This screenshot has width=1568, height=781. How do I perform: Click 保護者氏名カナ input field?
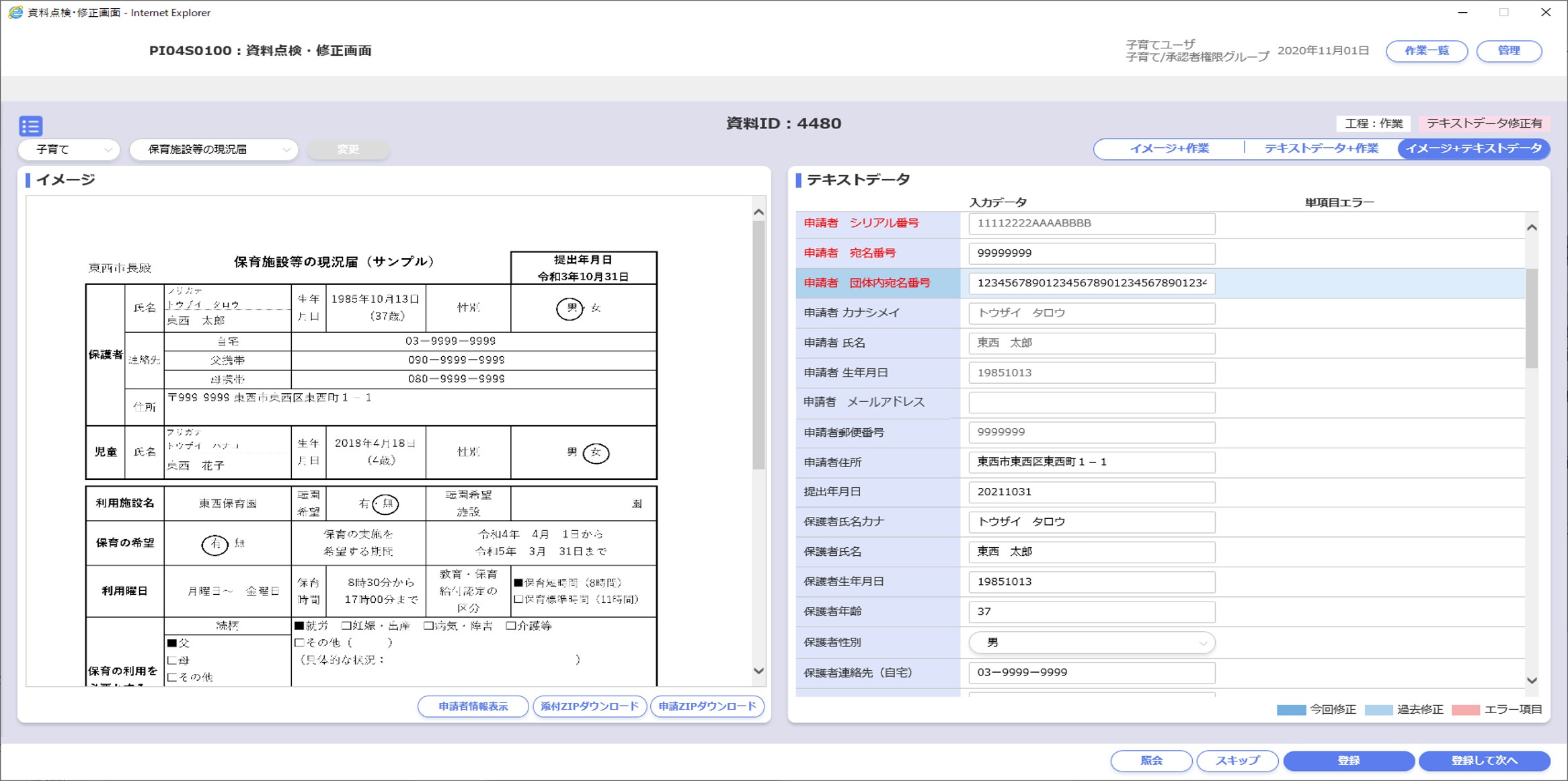(x=1091, y=522)
